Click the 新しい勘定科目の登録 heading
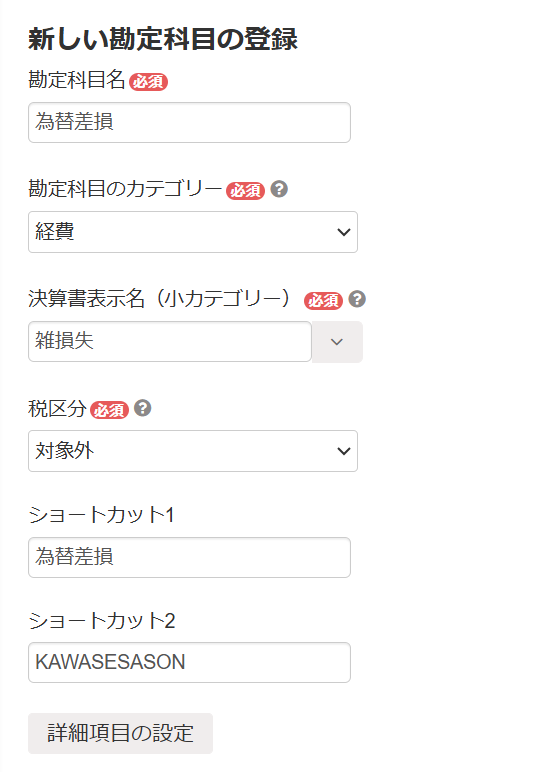The height and width of the screenshot is (772, 535). pyautogui.click(x=163, y=39)
